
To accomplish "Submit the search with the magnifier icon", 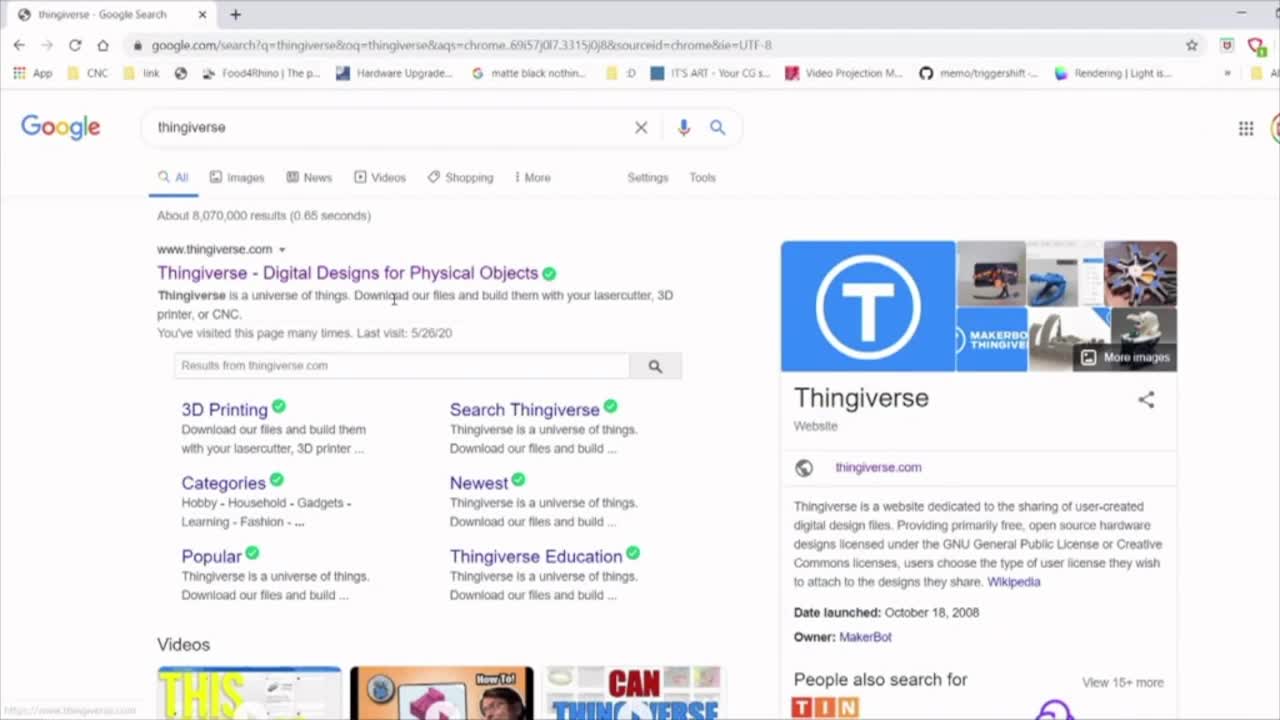I will [718, 127].
